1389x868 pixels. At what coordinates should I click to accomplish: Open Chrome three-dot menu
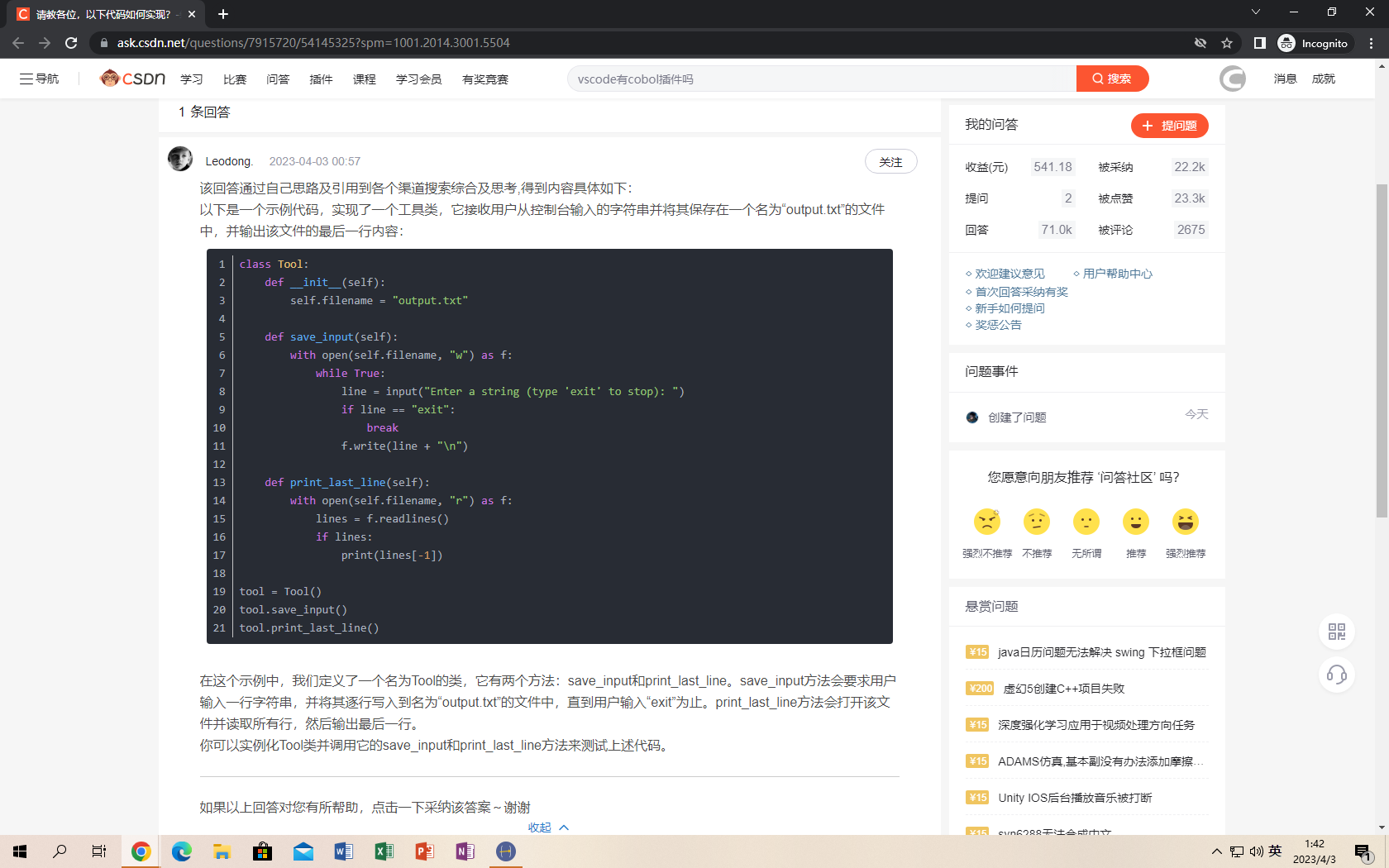click(1372, 43)
